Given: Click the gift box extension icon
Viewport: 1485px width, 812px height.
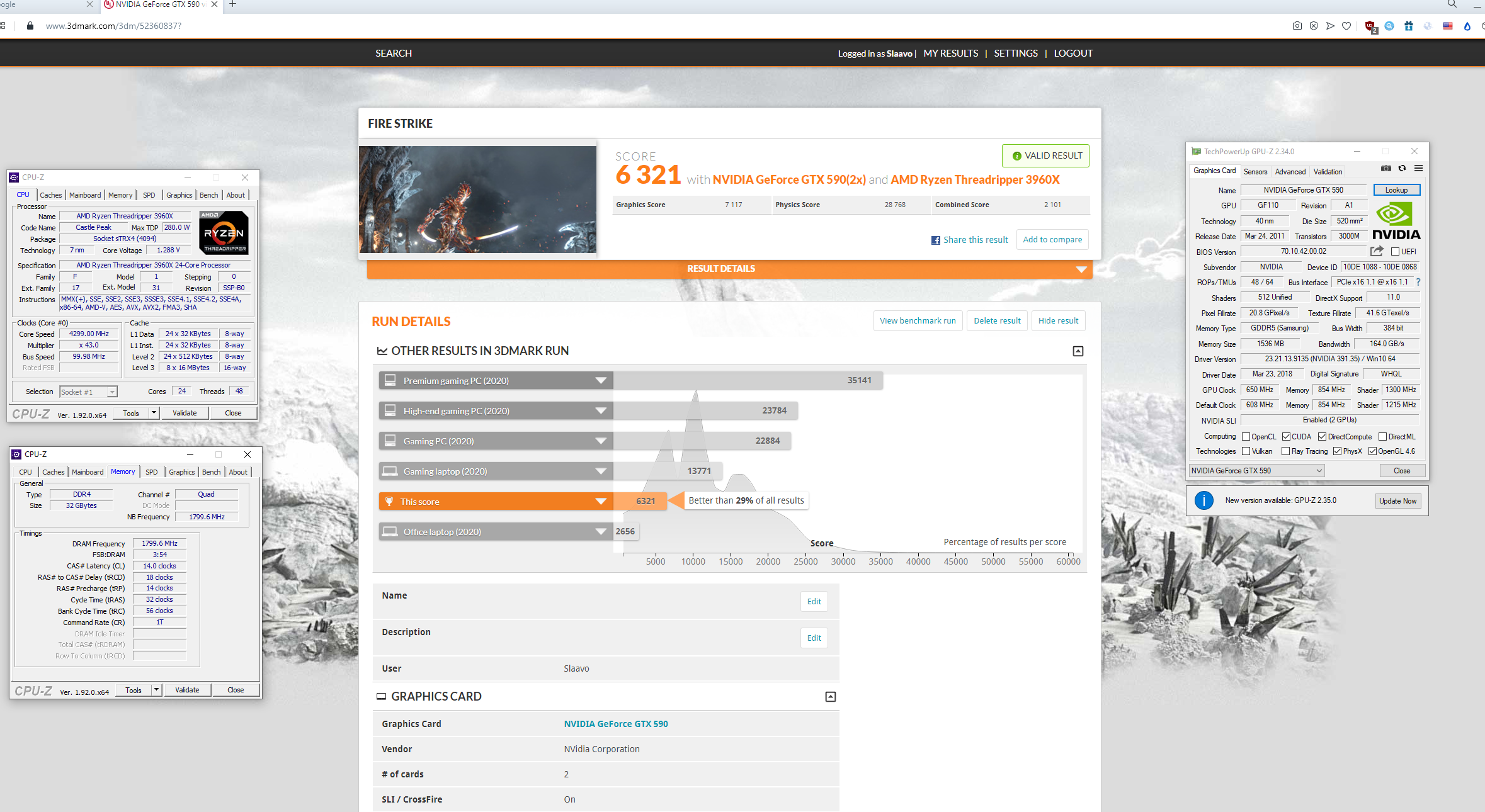Looking at the screenshot, I should (1409, 26).
